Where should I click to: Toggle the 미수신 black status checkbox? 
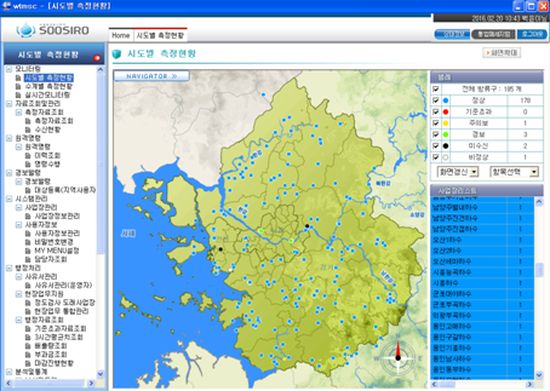436,146
